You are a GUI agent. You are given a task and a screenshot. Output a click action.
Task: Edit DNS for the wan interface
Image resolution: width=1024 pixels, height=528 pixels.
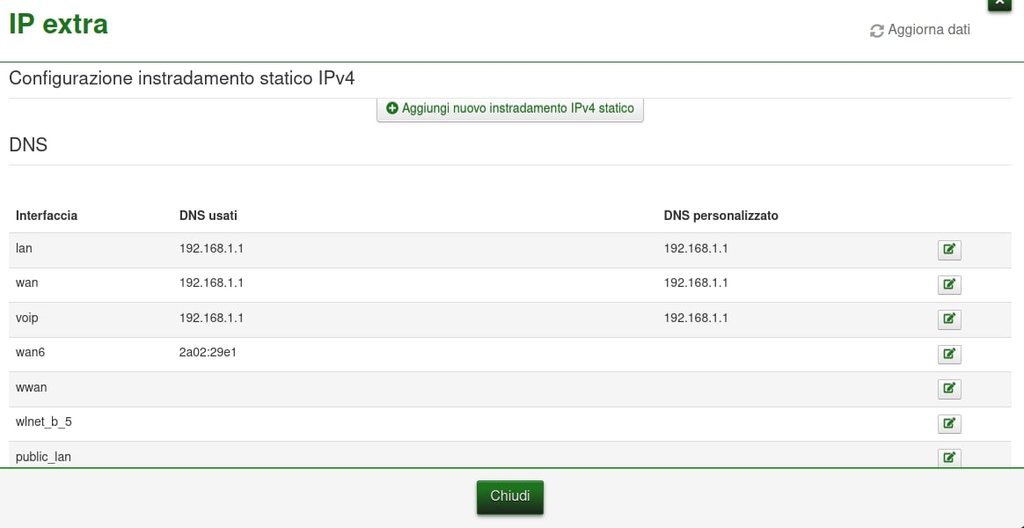click(949, 285)
